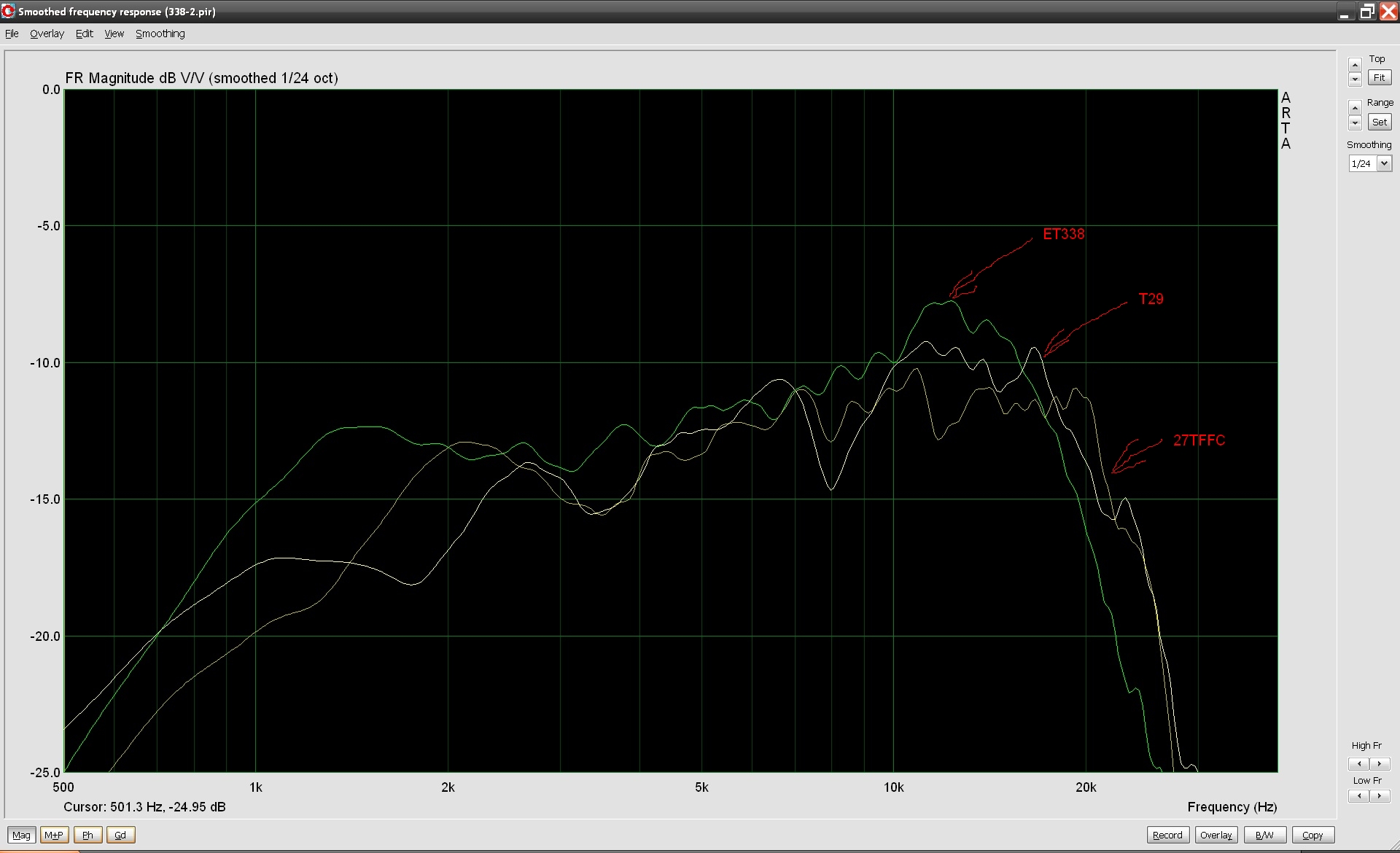Viewport: 1400px width, 853px height.
Task: Switch to Mag view mode
Action: click(21, 835)
